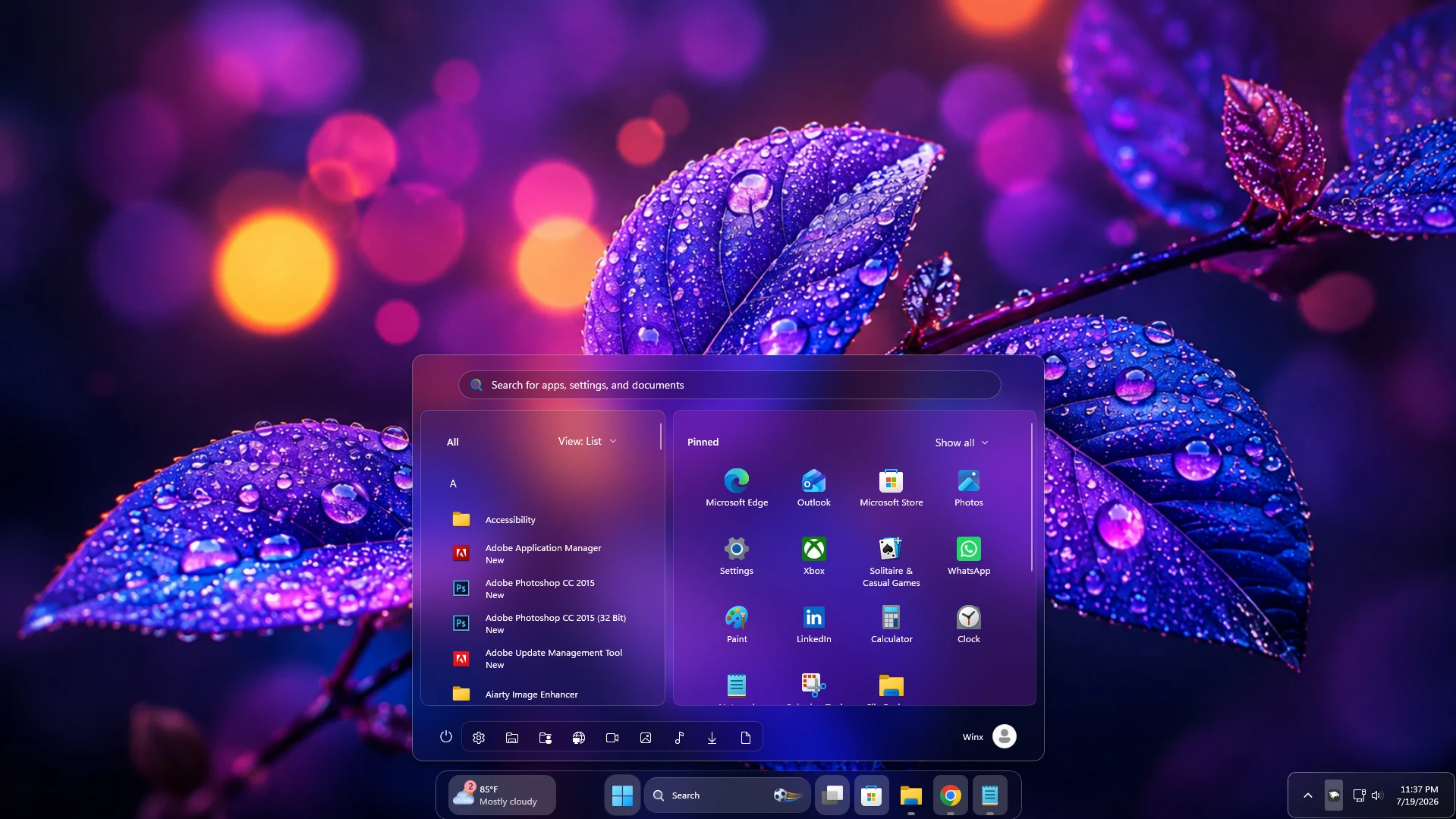Screen dimensions: 1456x819
Task: Expand the Accessibility folder
Action: (543, 519)
